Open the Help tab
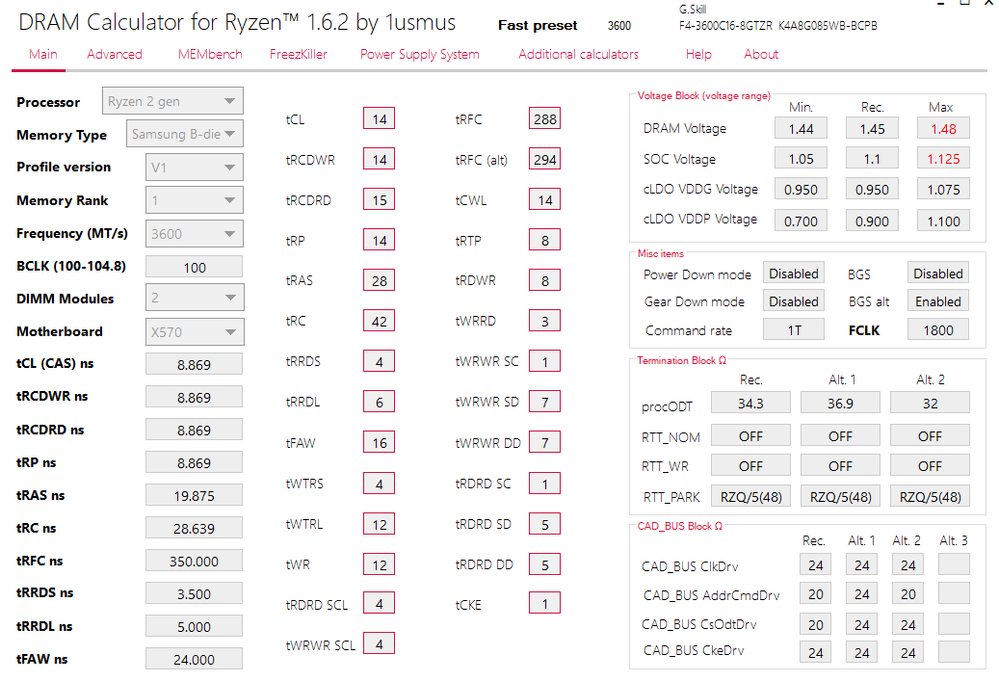Viewport: 999px width, 679px height. coord(698,54)
